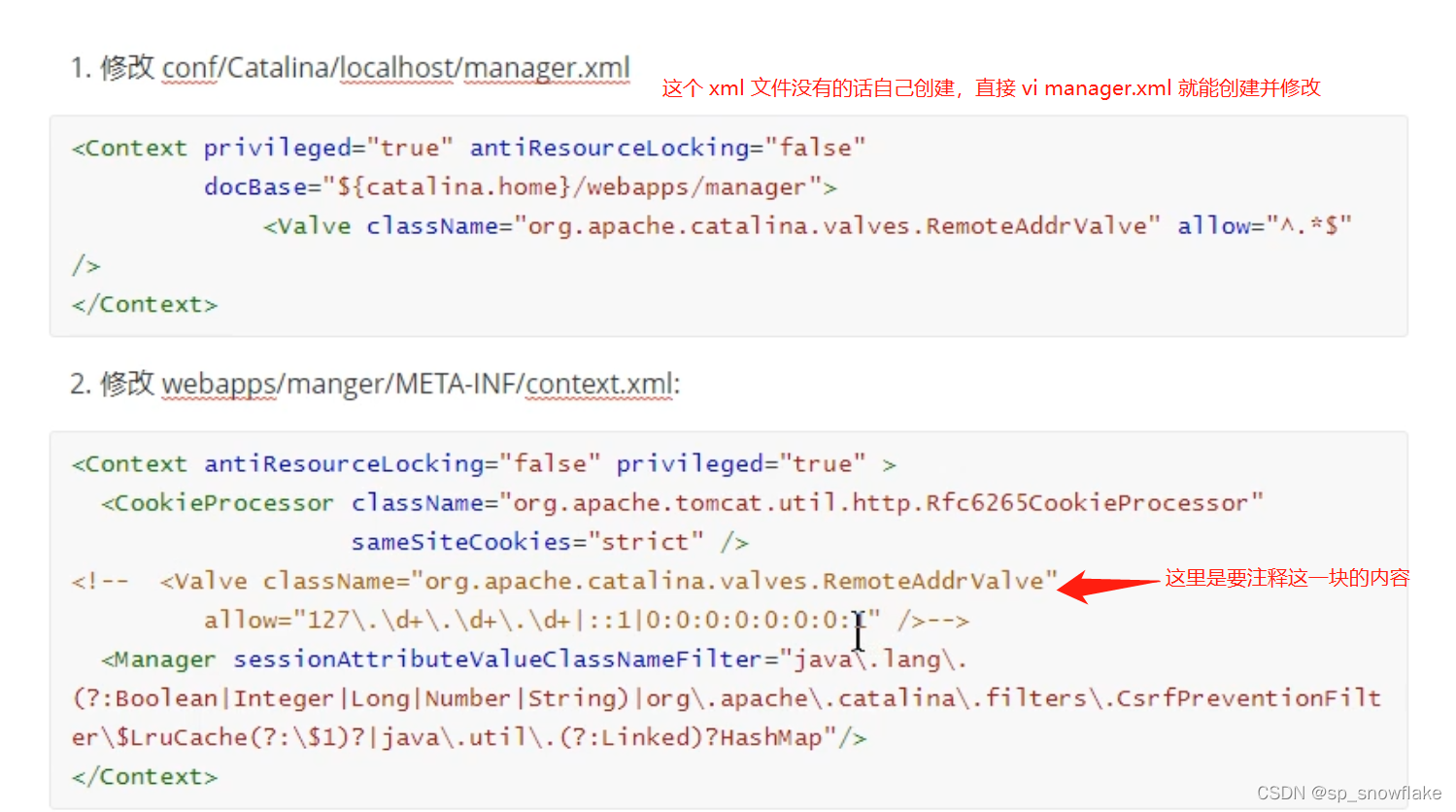Screen dimensions: 1456x812
Task: Click the <Context privileged="true" line in first block
Action: click(x=468, y=148)
